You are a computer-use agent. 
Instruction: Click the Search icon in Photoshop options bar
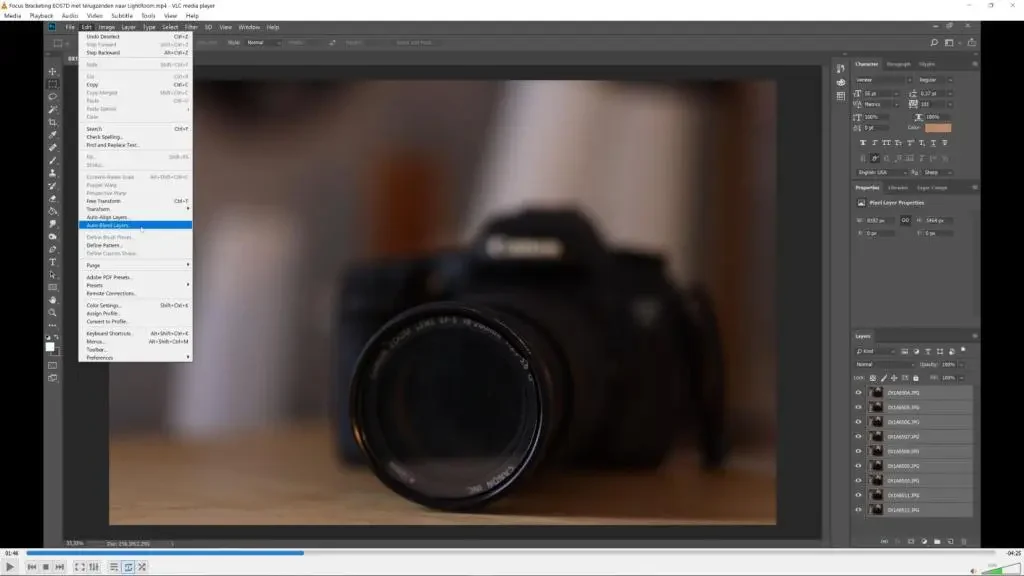tap(934, 42)
